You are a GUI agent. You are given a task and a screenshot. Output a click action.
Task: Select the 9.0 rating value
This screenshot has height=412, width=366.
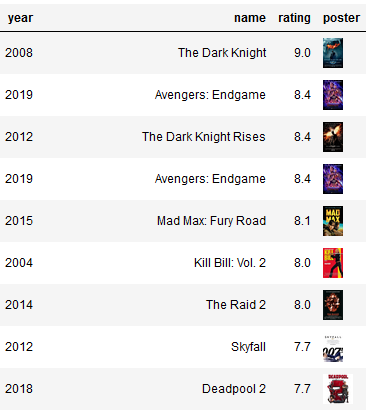pos(302,53)
